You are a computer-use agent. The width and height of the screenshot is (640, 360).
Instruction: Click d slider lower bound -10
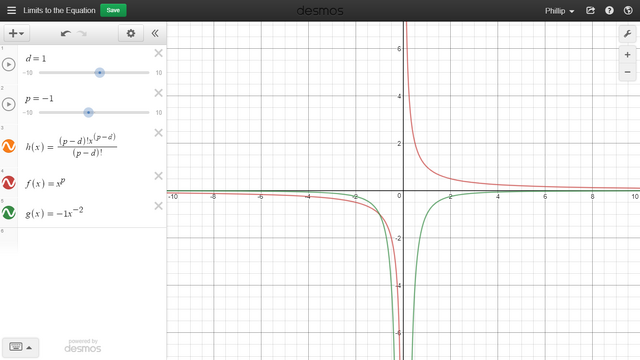click(28, 73)
